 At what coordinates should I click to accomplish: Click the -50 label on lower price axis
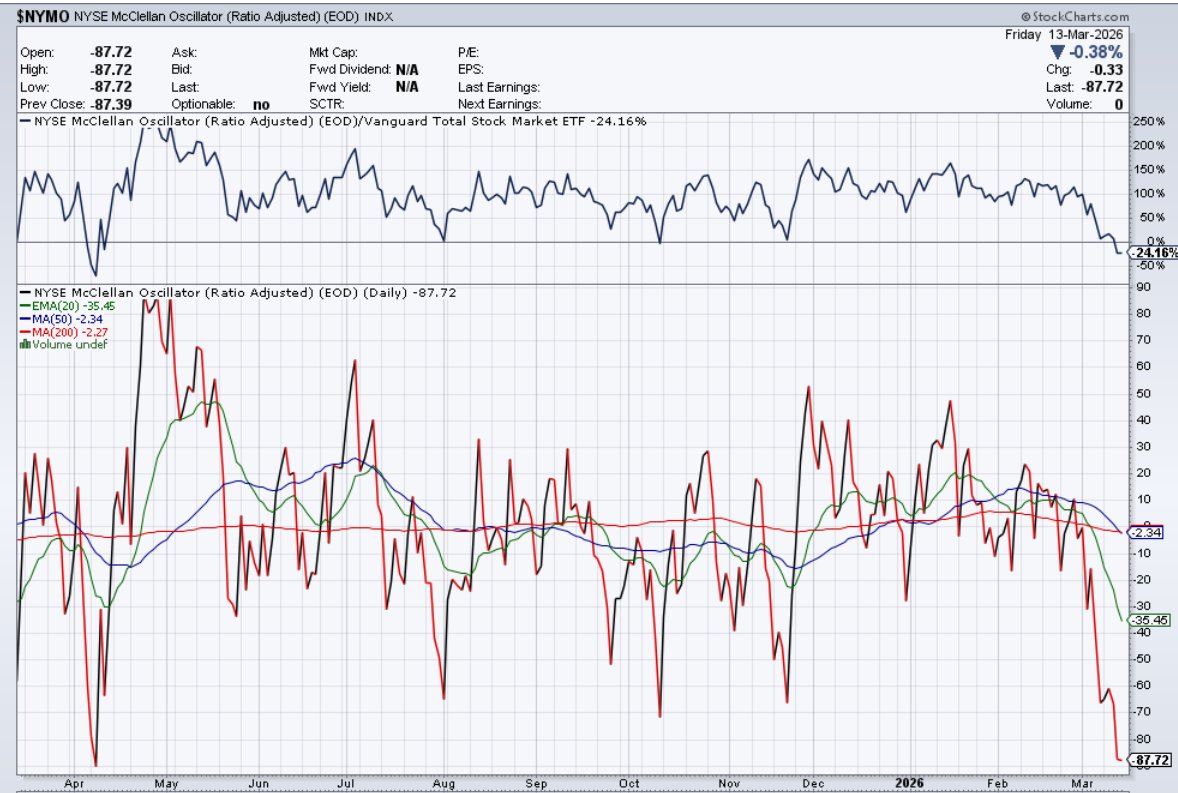(1142, 658)
